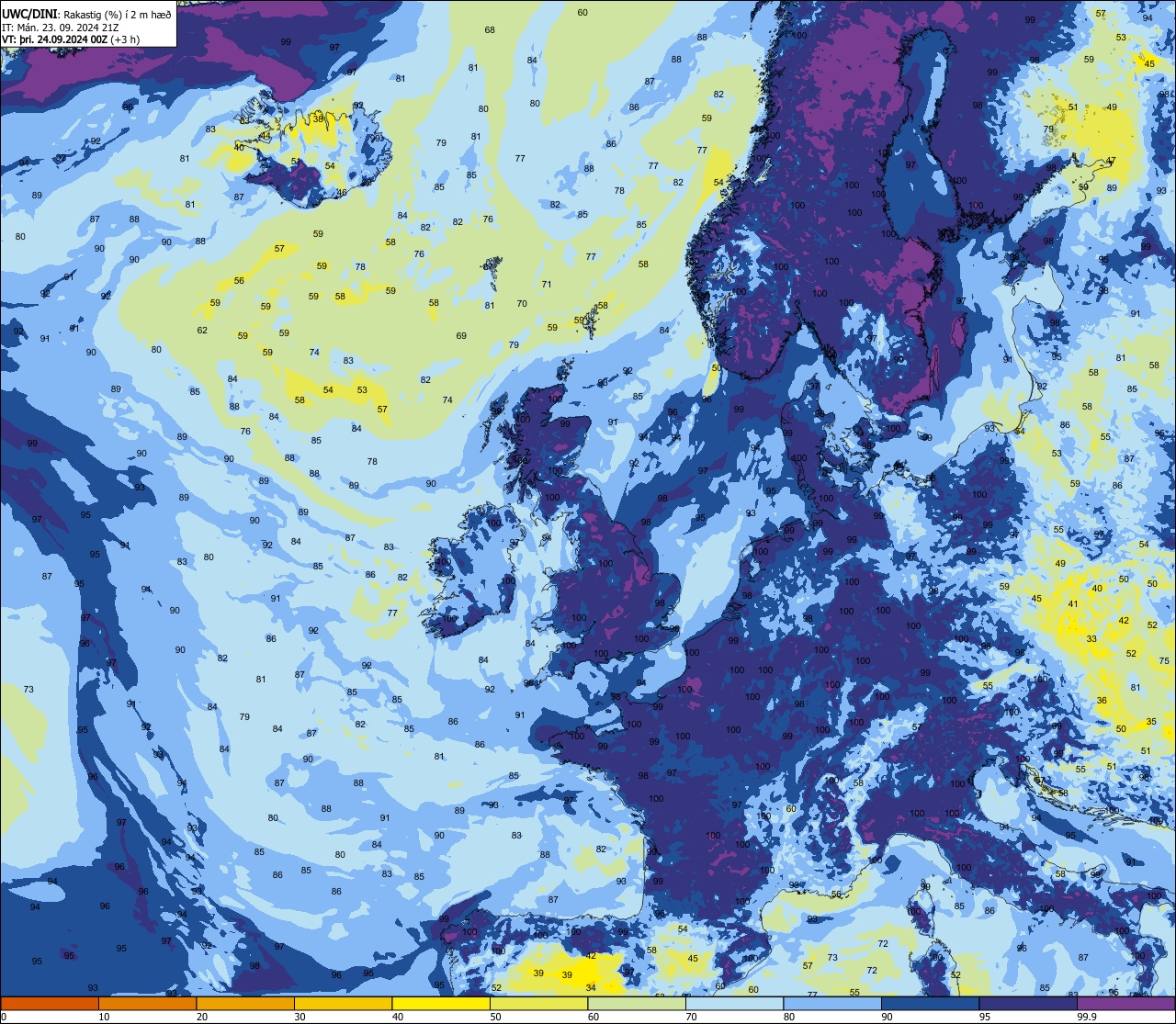Click the purple legend swatch above 99.9

coord(1125,1004)
